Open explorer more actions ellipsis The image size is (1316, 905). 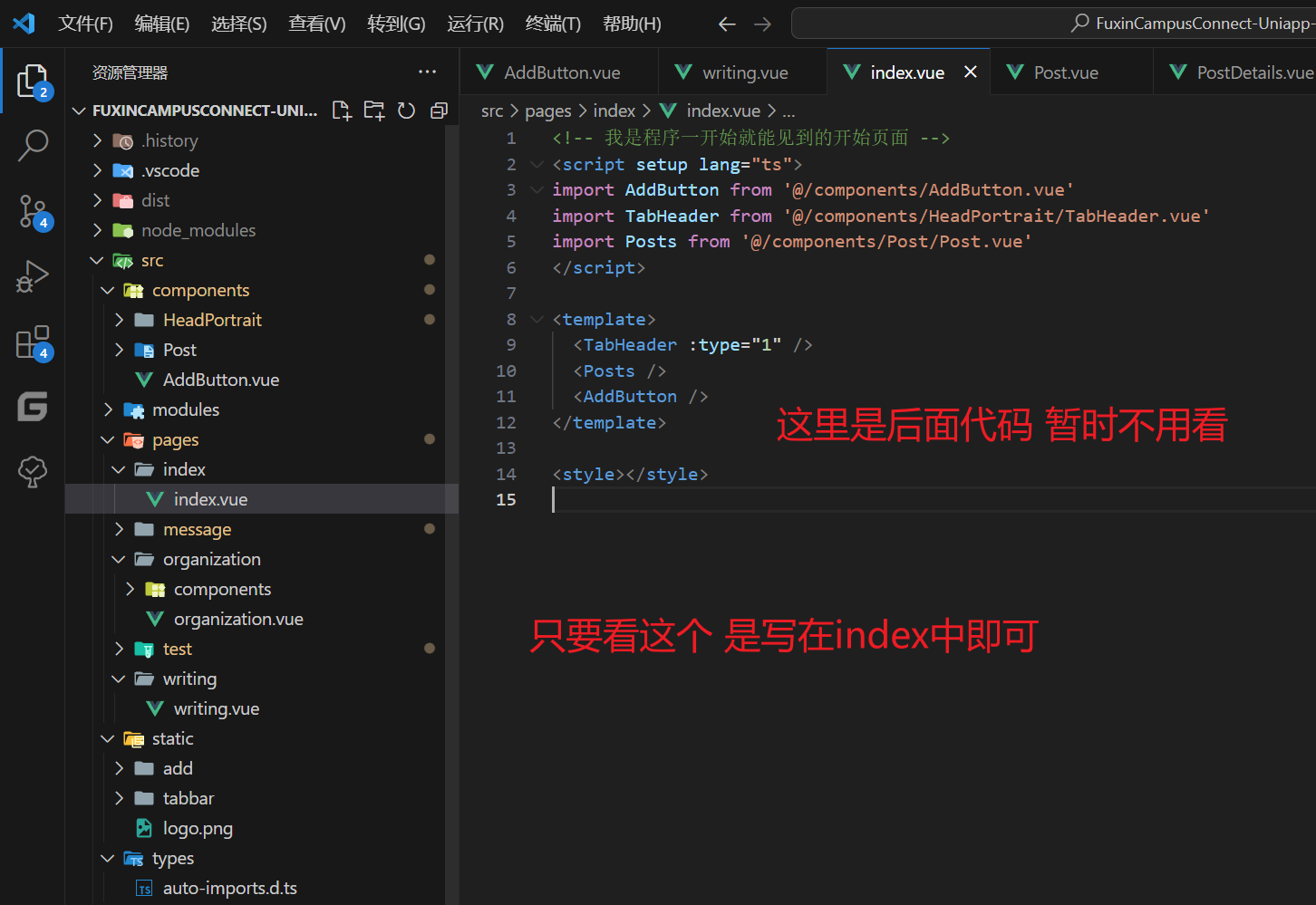pos(427,72)
